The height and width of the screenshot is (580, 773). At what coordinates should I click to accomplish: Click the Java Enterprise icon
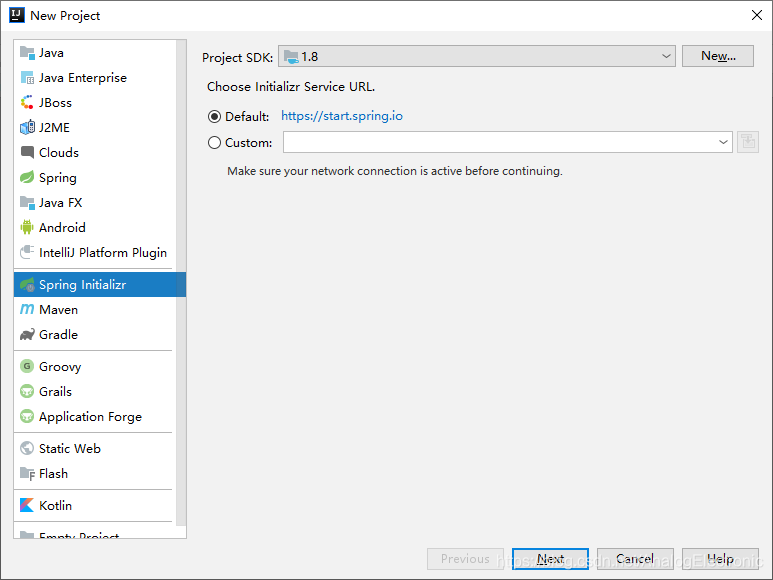tap(27, 78)
